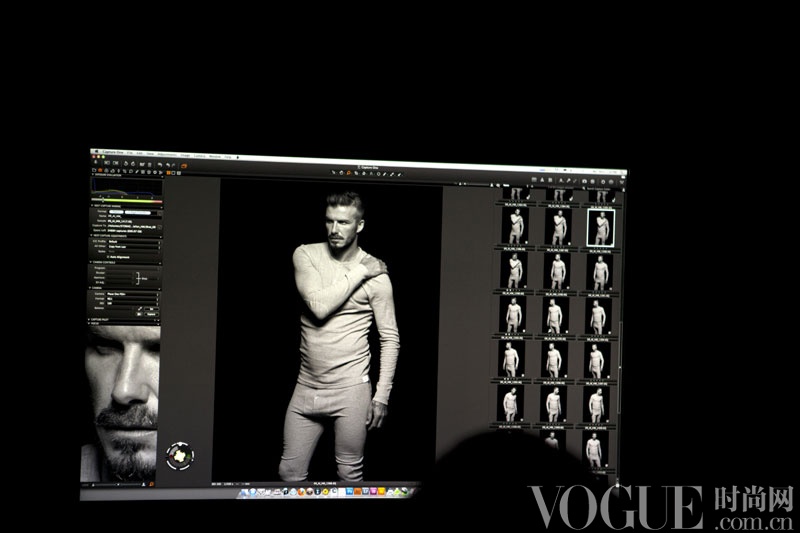Image resolution: width=800 pixels, height=533 pixels.
Task: Toggle the proof margin viewer icon
Action: click(x=179, y=173)
